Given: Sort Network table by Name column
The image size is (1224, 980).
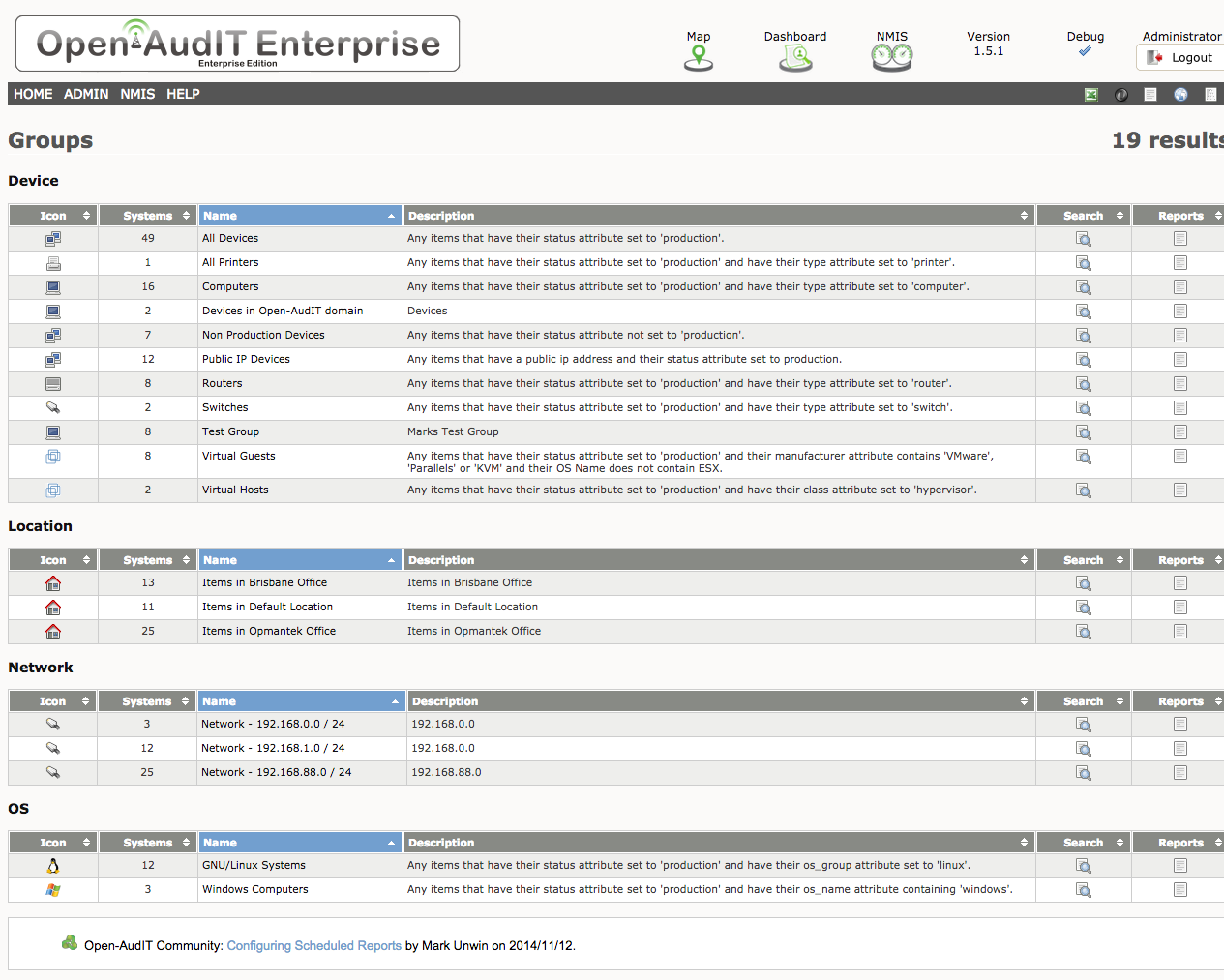Looking at the screenshot, I should coord(300,701).
